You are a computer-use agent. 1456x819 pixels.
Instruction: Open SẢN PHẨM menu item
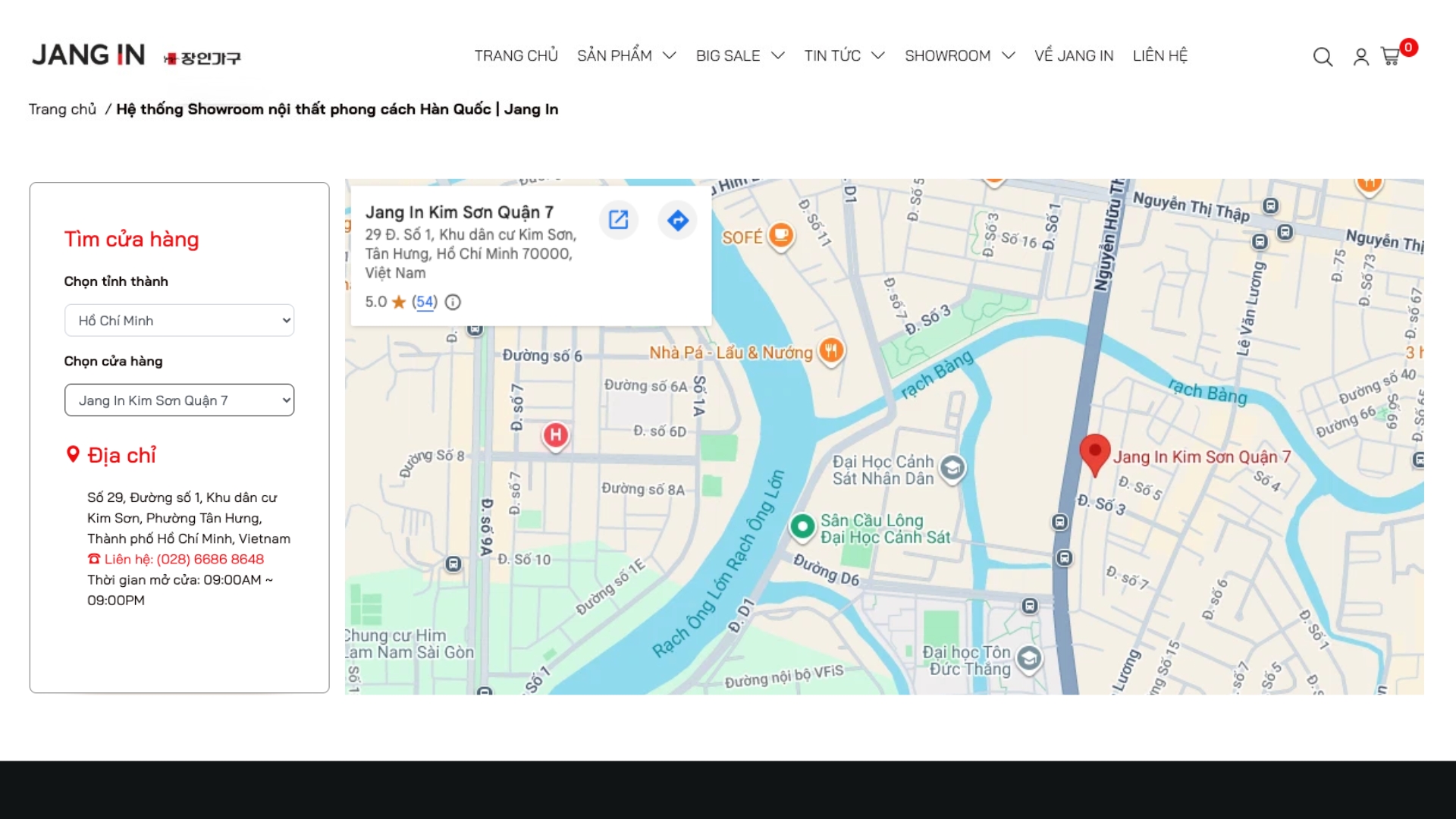(x=614, y=55)
